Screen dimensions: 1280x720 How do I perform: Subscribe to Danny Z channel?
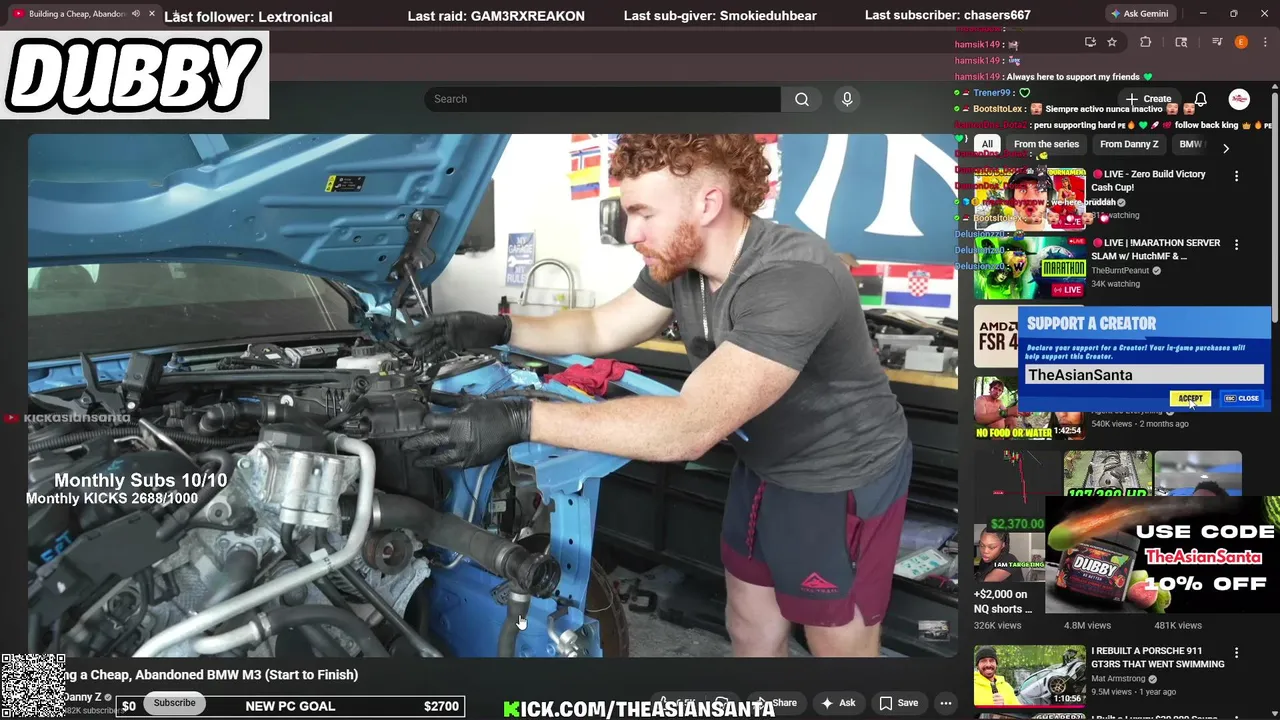174,702
